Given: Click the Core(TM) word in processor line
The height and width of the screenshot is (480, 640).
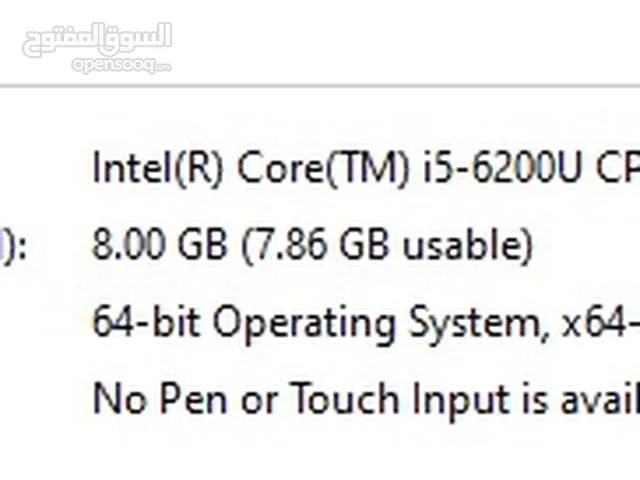Looking at the screenshot, I should click(323, 168).
